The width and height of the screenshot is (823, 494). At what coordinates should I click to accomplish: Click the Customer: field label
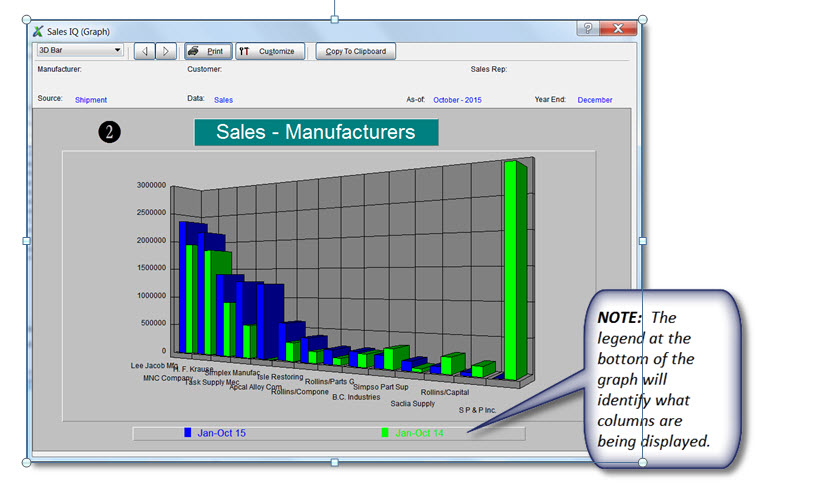click(204, 69)
